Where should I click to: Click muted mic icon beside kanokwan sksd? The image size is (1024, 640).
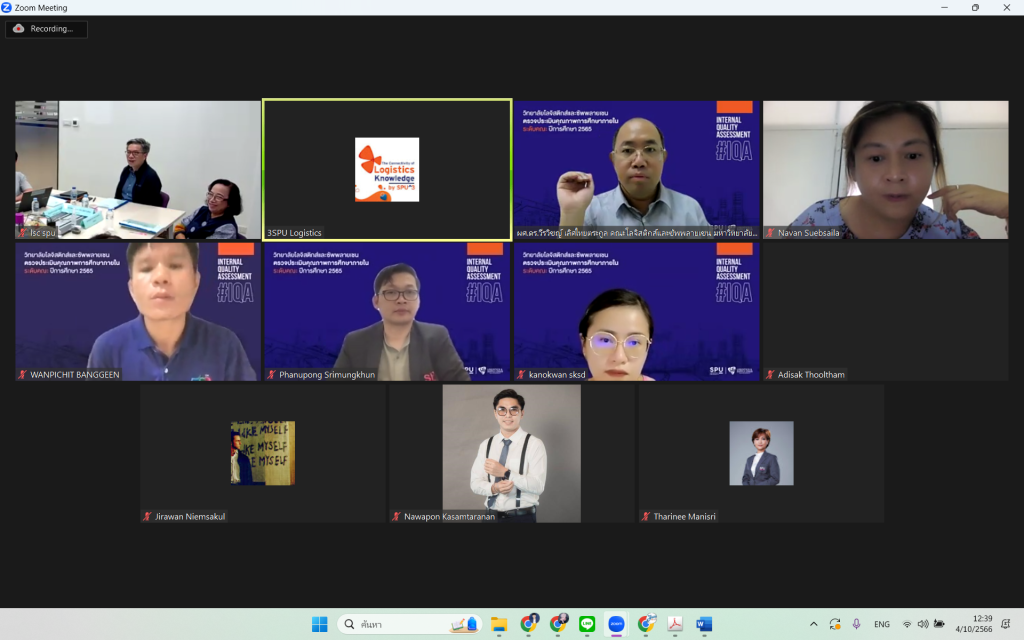pyautogui.click(x=521, y=375)
